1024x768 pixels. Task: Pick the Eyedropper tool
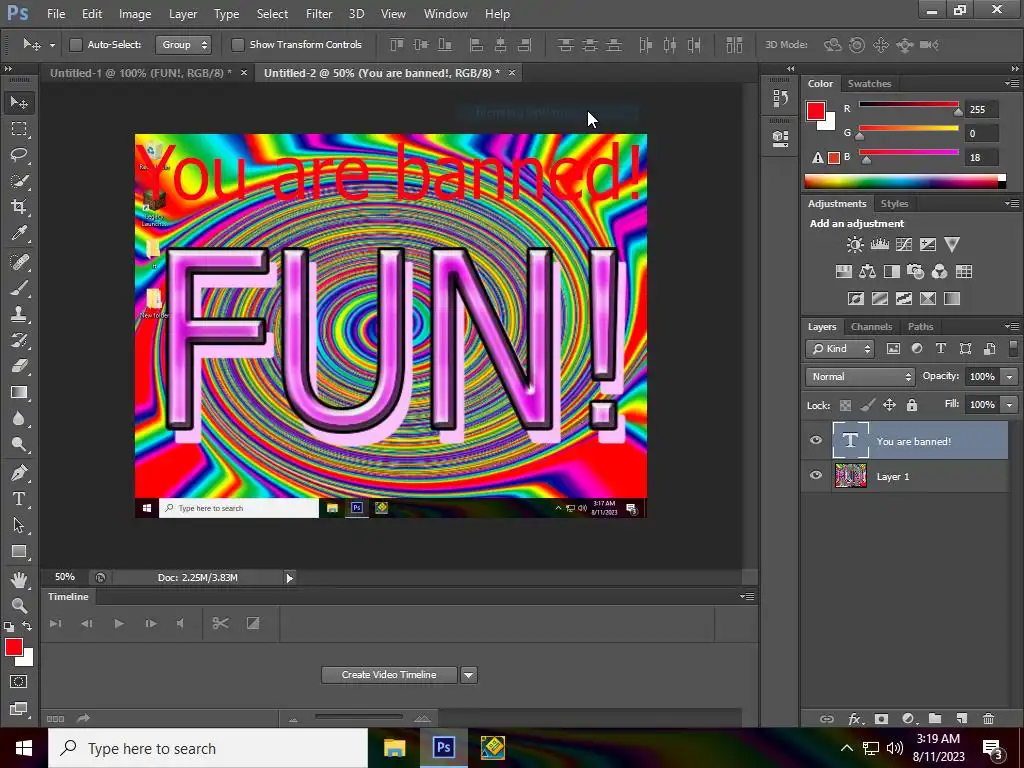[19, 233]
